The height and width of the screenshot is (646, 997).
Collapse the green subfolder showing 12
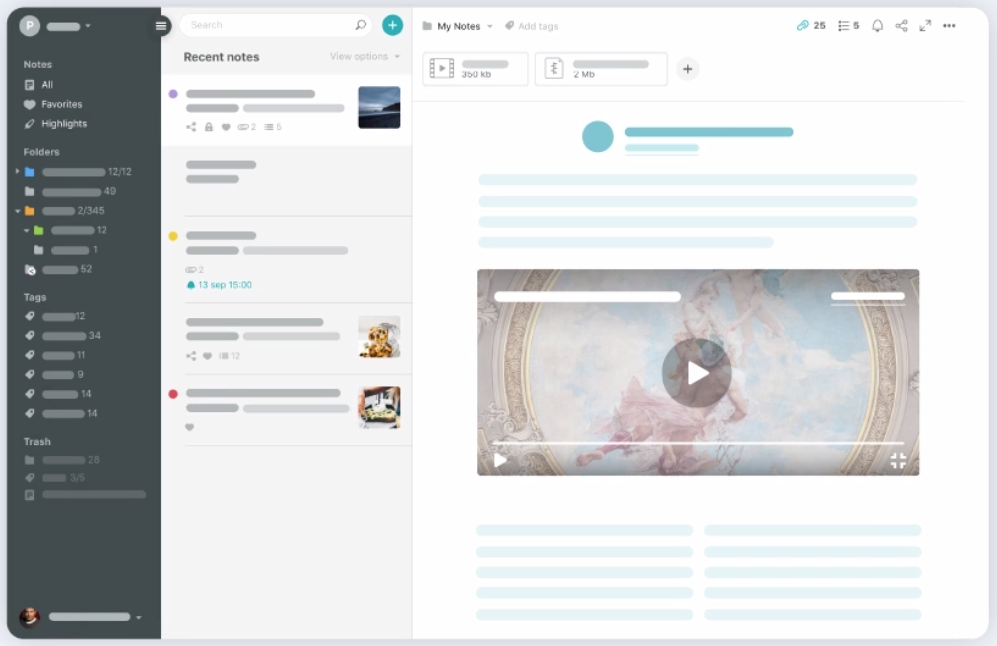(26, 230)
